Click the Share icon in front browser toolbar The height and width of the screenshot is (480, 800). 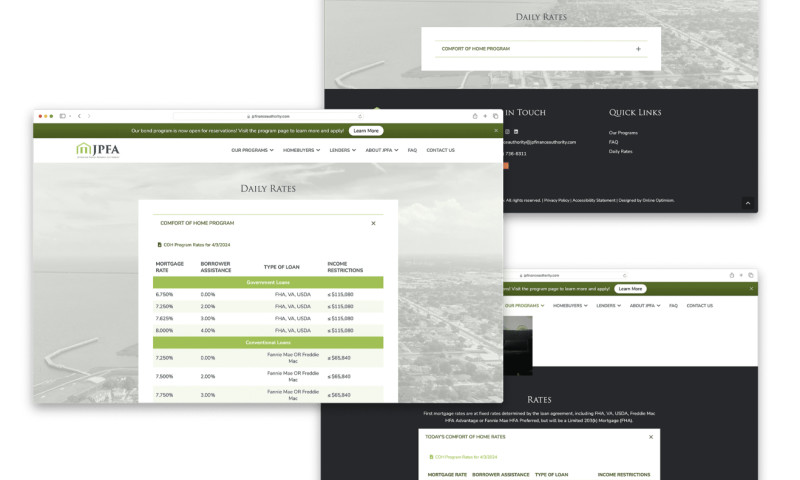(x=475, y=116)
